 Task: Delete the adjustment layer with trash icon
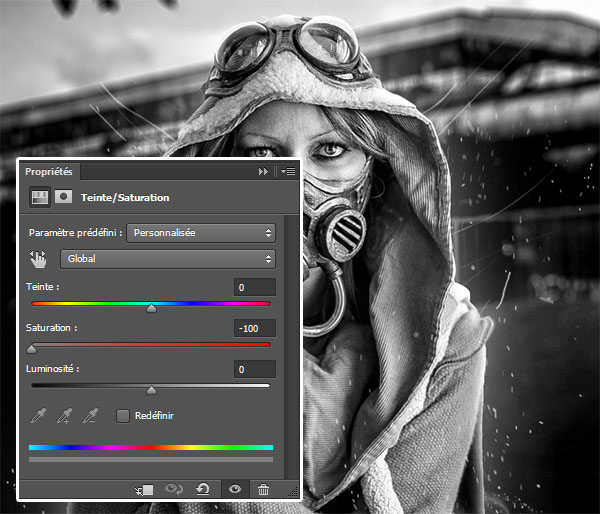point(263,489)
